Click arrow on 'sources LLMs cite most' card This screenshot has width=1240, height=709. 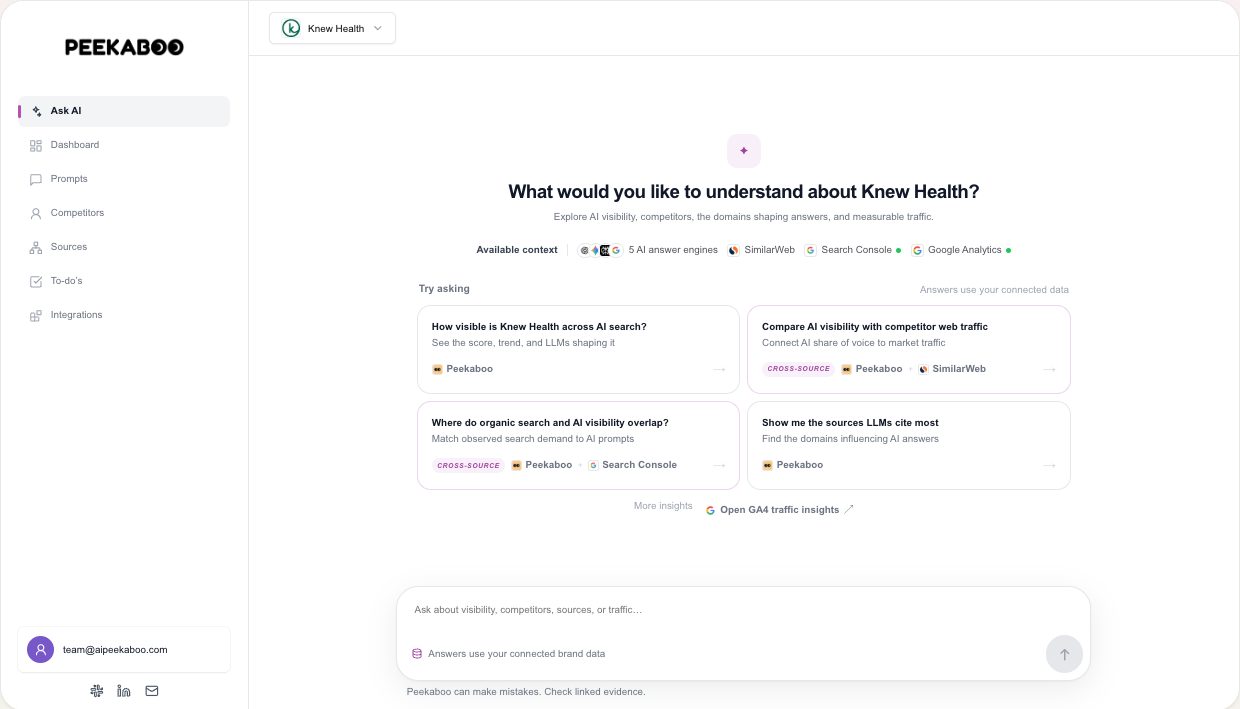point(1049,465)
